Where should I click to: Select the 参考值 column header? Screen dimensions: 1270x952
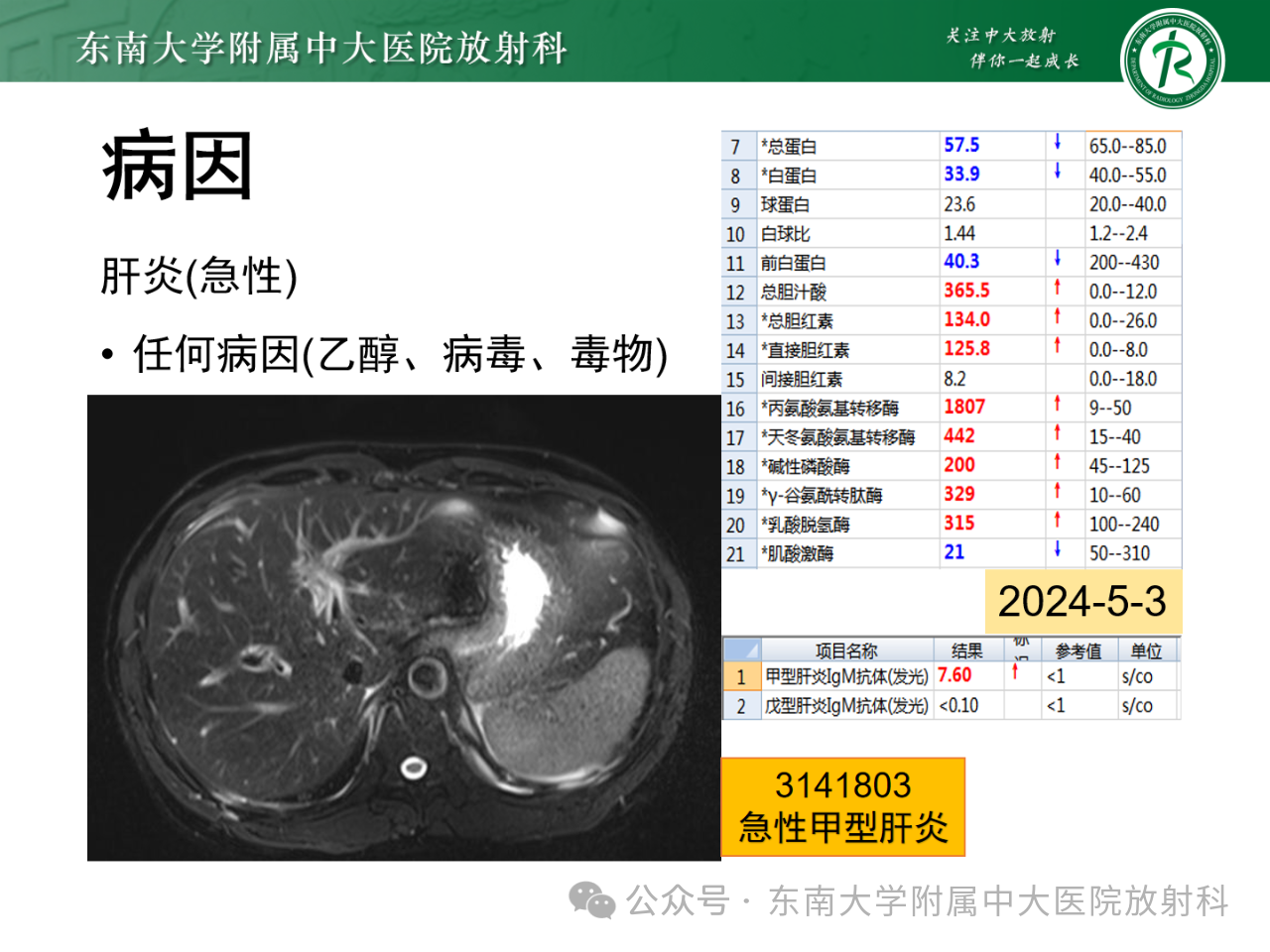click(1078, 651)
